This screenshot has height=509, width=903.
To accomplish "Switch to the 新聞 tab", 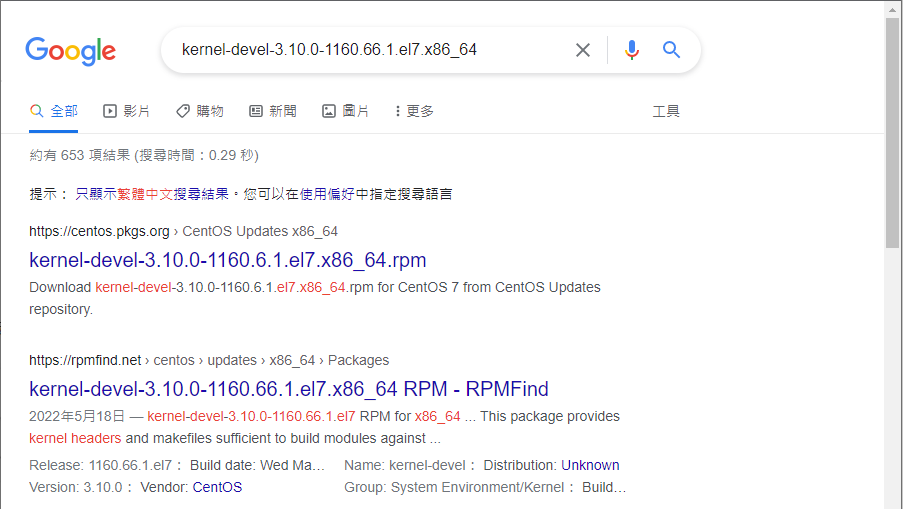I will pos(272,111).
